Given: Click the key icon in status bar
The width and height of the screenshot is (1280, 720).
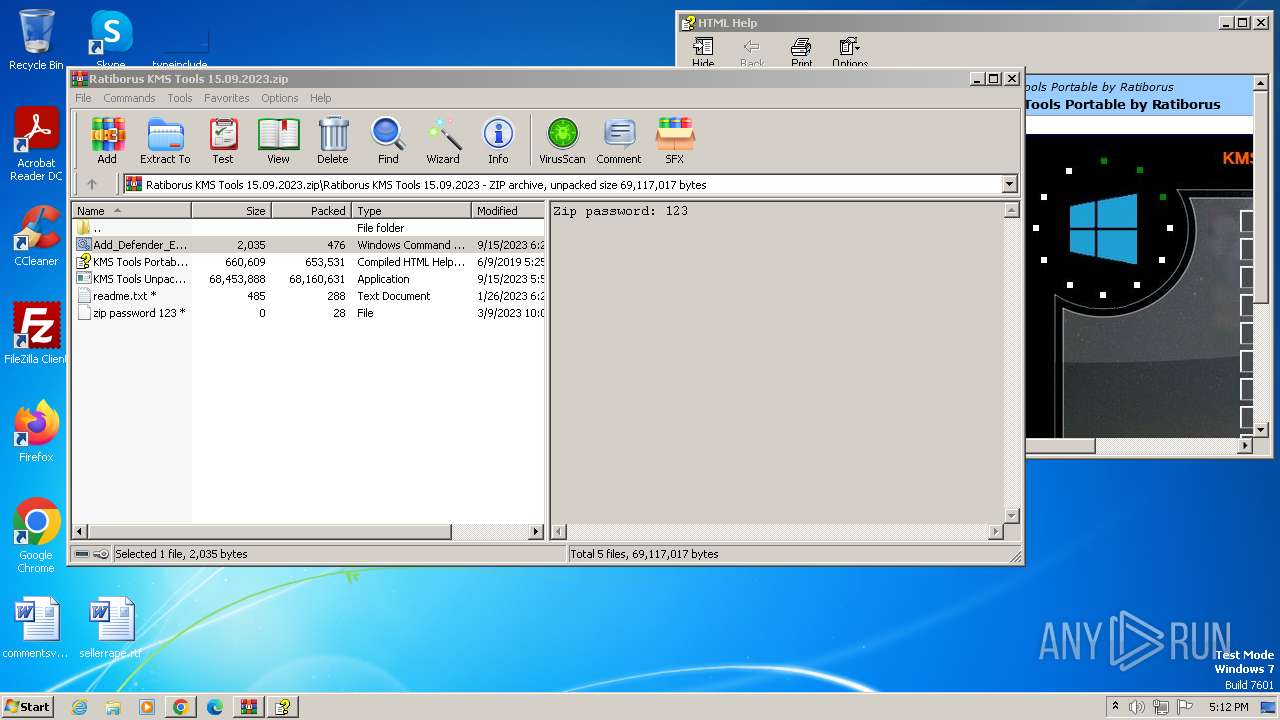Looking at the screenshot, I should coord(101,554).
